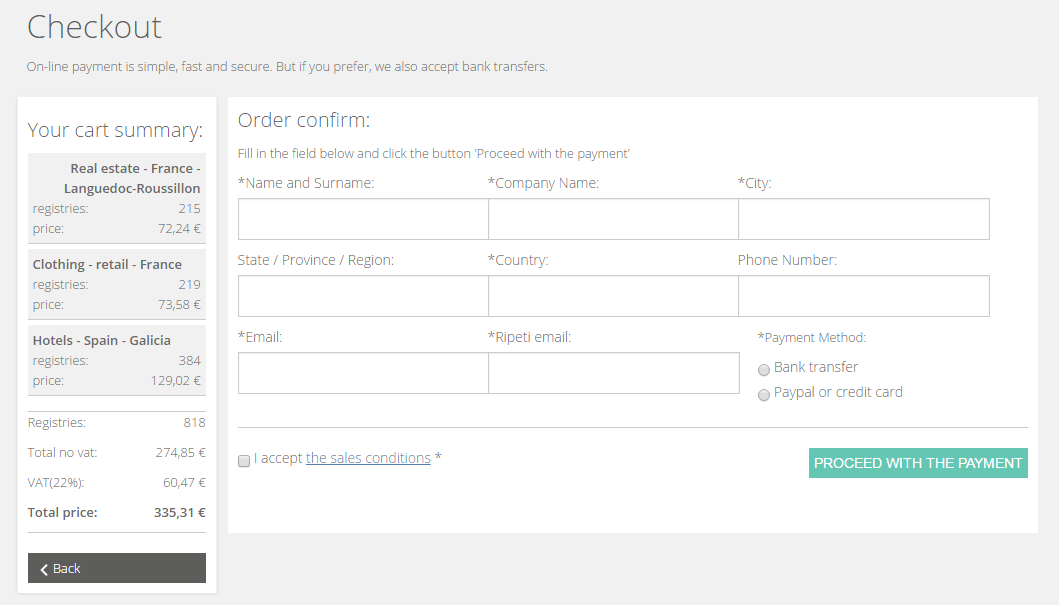Click the Ripeti email field
Screen dimensions: 1059x605
[x=614, y=373]
